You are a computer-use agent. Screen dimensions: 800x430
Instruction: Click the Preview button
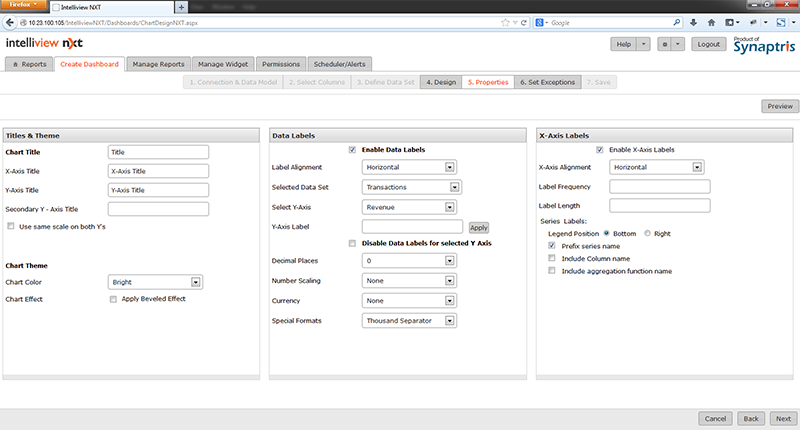pyautogui.click(x=779, y=106)
